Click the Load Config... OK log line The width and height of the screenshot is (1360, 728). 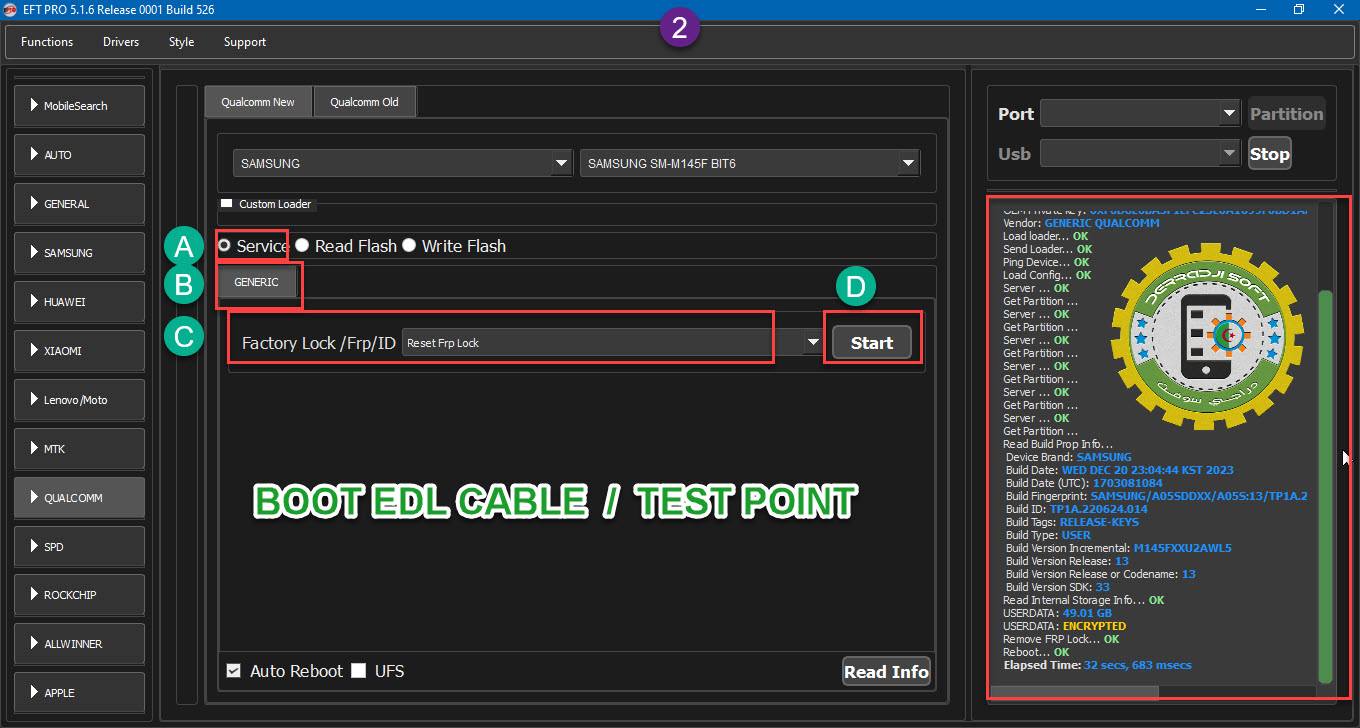click(x=1047, y=275)
